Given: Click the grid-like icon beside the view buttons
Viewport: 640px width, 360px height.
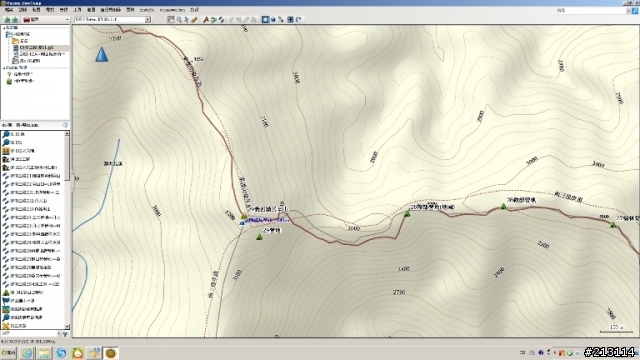Looking at the screenshot, I should (290, 19).
